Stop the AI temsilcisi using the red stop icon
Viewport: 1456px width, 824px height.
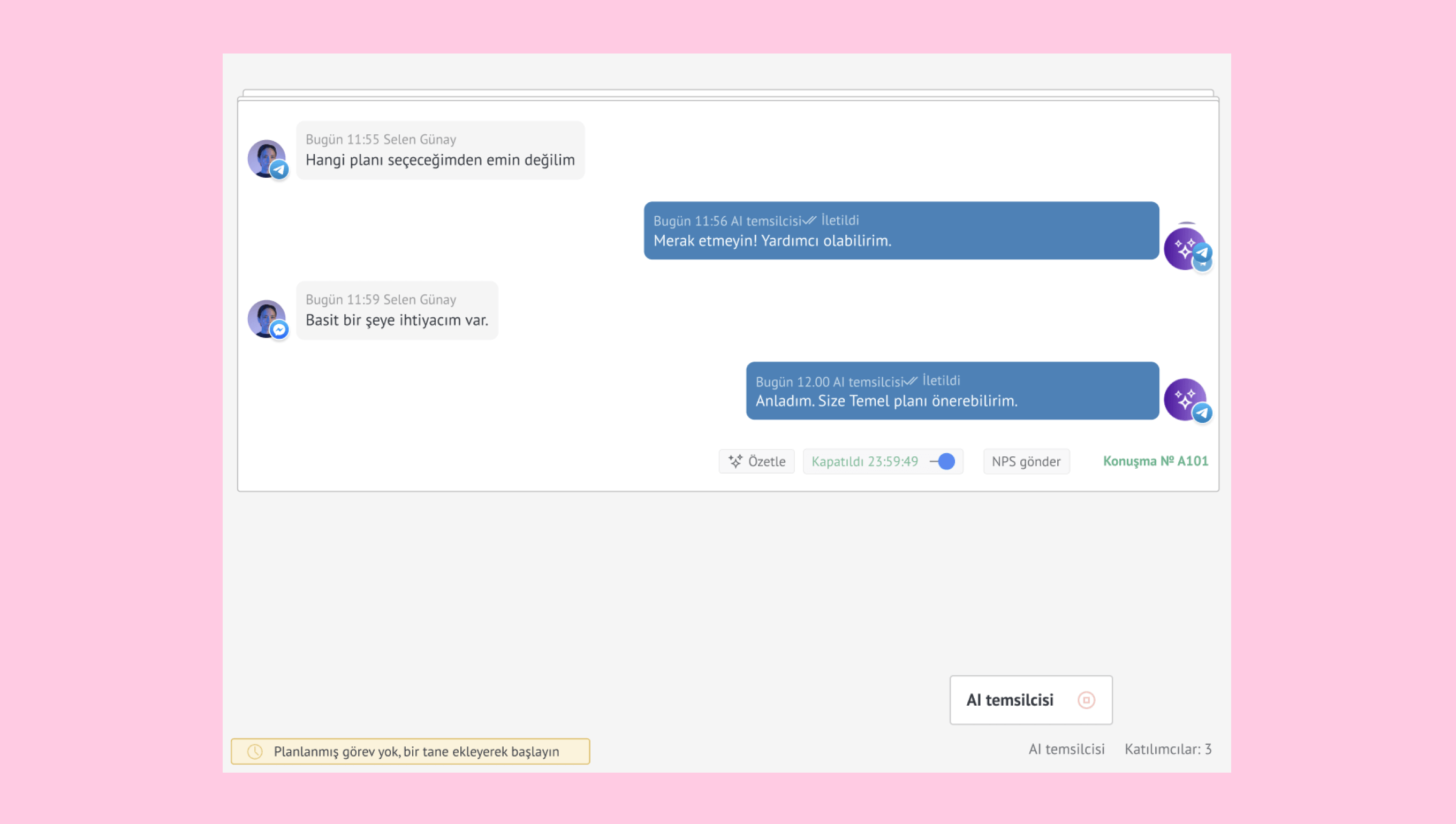point(1086,700)
